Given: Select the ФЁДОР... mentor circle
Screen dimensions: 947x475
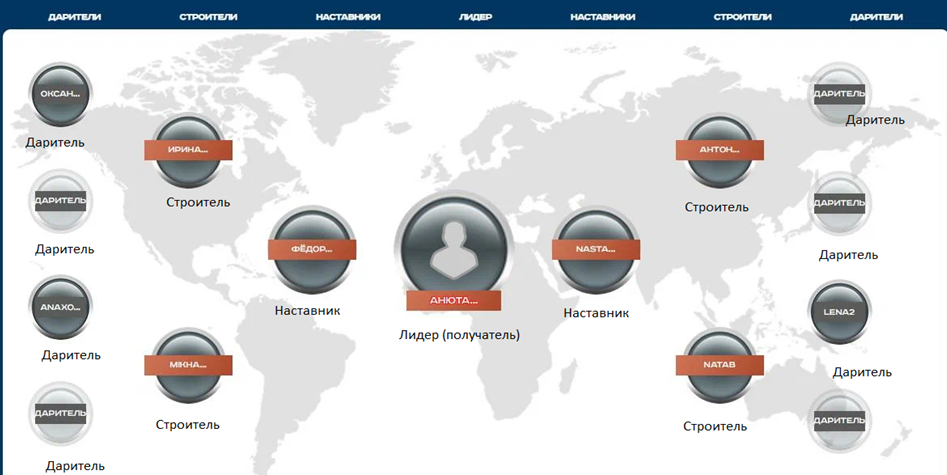Looking at the screenshot, I should 312,249.
